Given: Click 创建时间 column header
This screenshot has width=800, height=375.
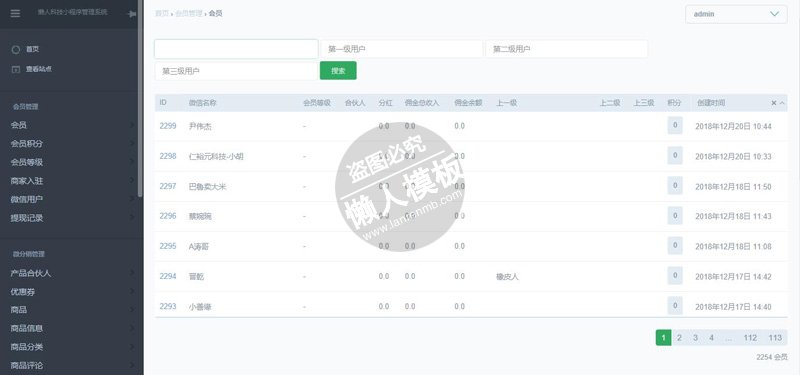Looking at the screenshot, I should (x=711, y=103).
